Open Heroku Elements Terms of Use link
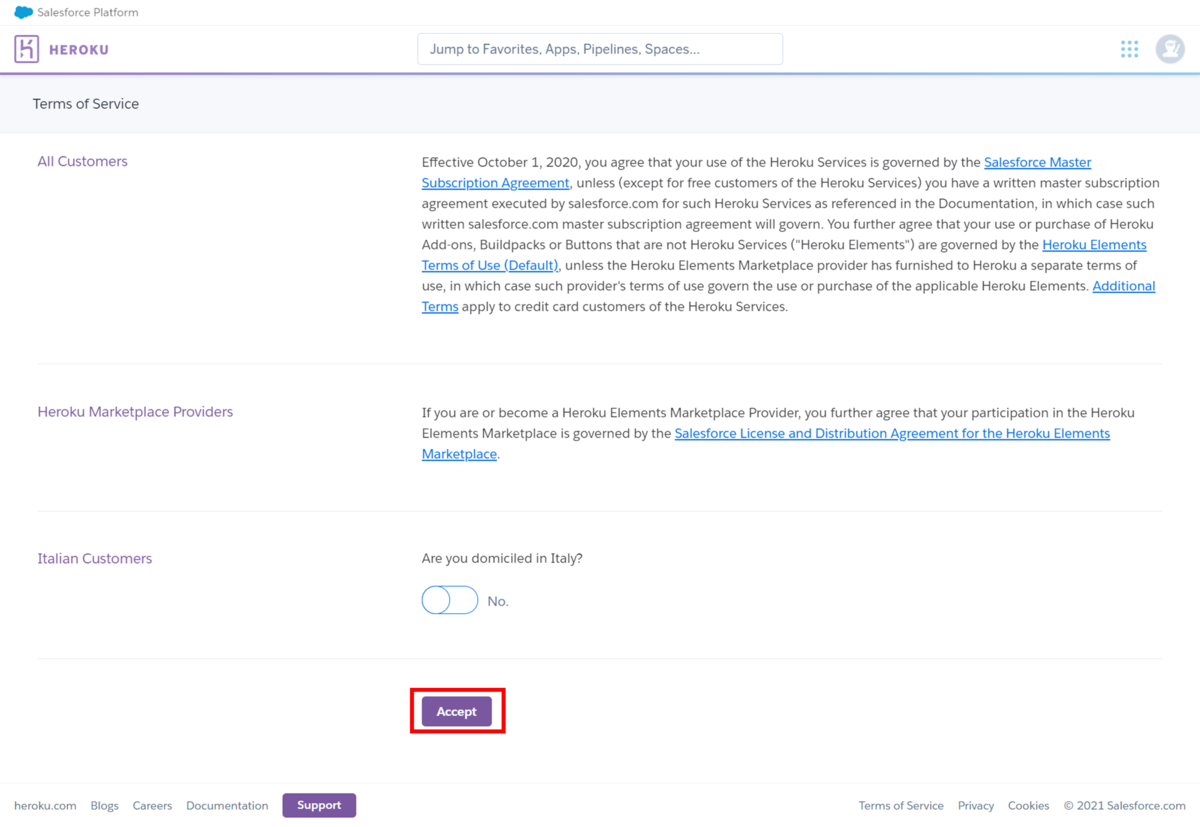 click(784, 255)
